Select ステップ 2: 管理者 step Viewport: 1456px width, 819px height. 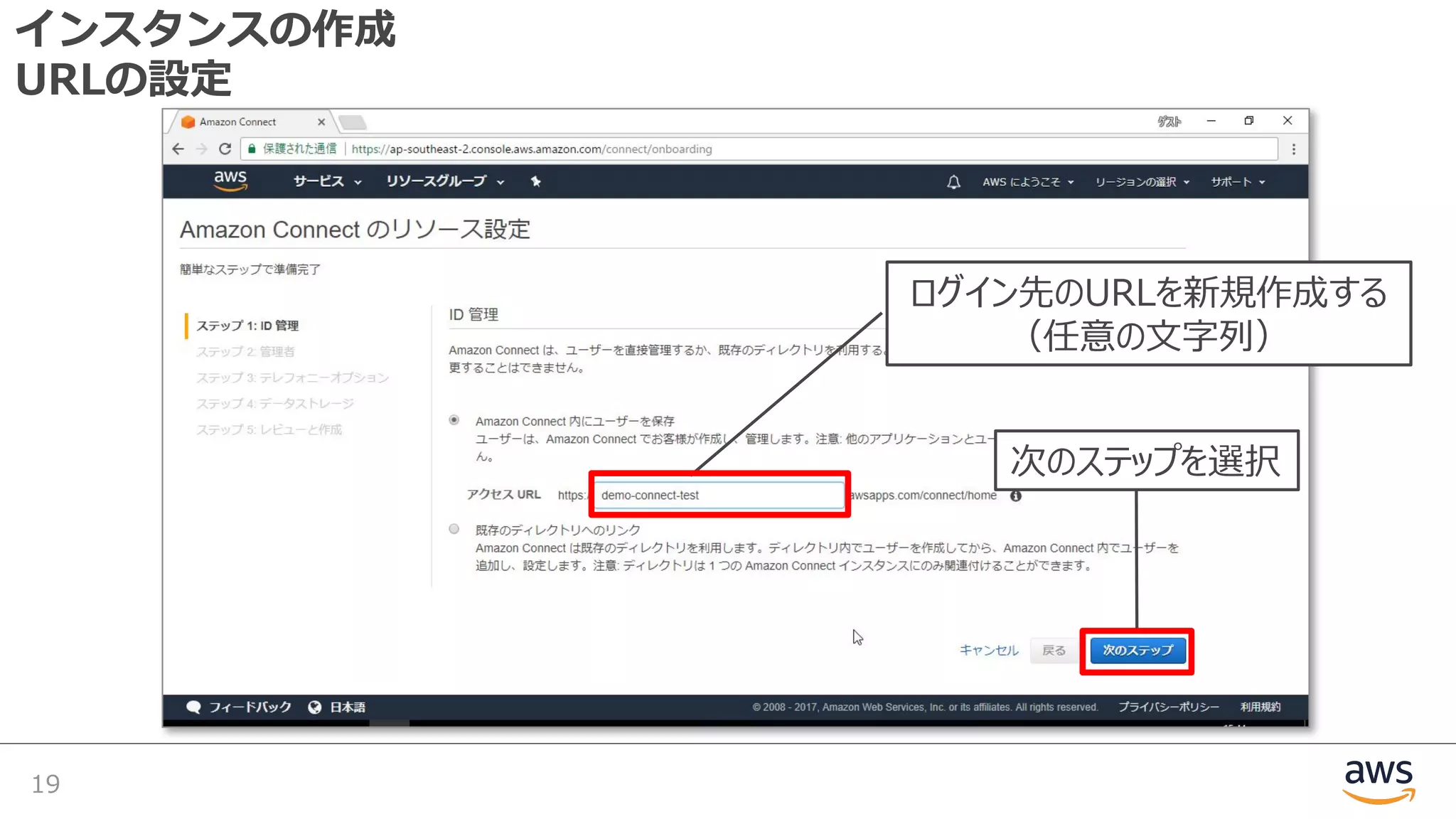point(245,351)
